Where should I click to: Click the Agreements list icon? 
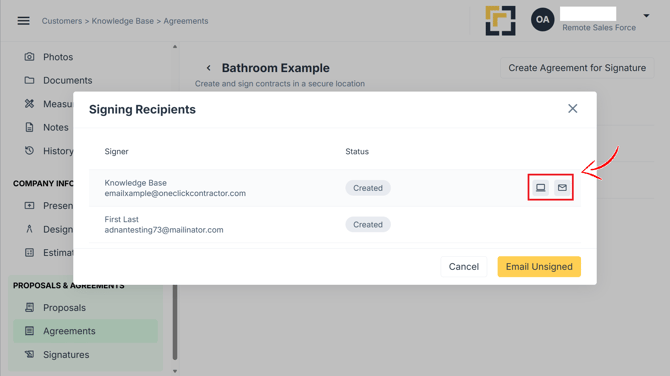click(29, 331)
